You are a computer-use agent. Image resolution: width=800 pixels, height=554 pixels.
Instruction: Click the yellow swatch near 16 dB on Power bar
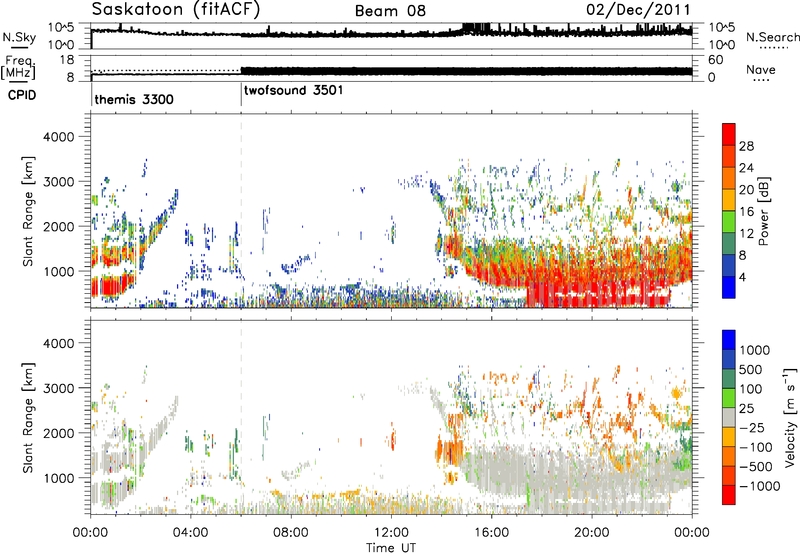coord(729,200)
